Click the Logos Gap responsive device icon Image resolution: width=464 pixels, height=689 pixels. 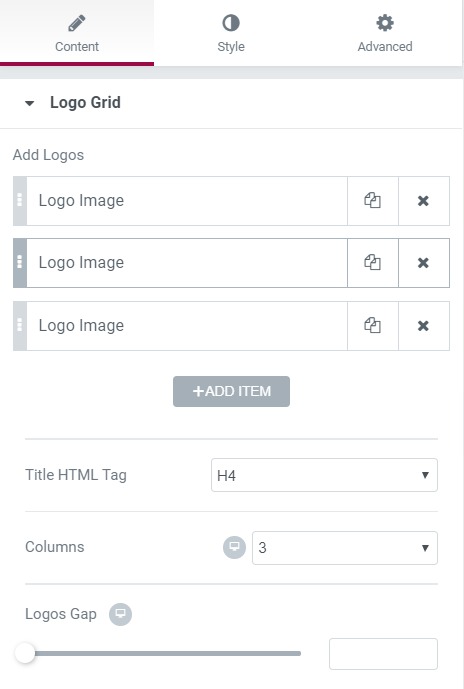(120, 614)
